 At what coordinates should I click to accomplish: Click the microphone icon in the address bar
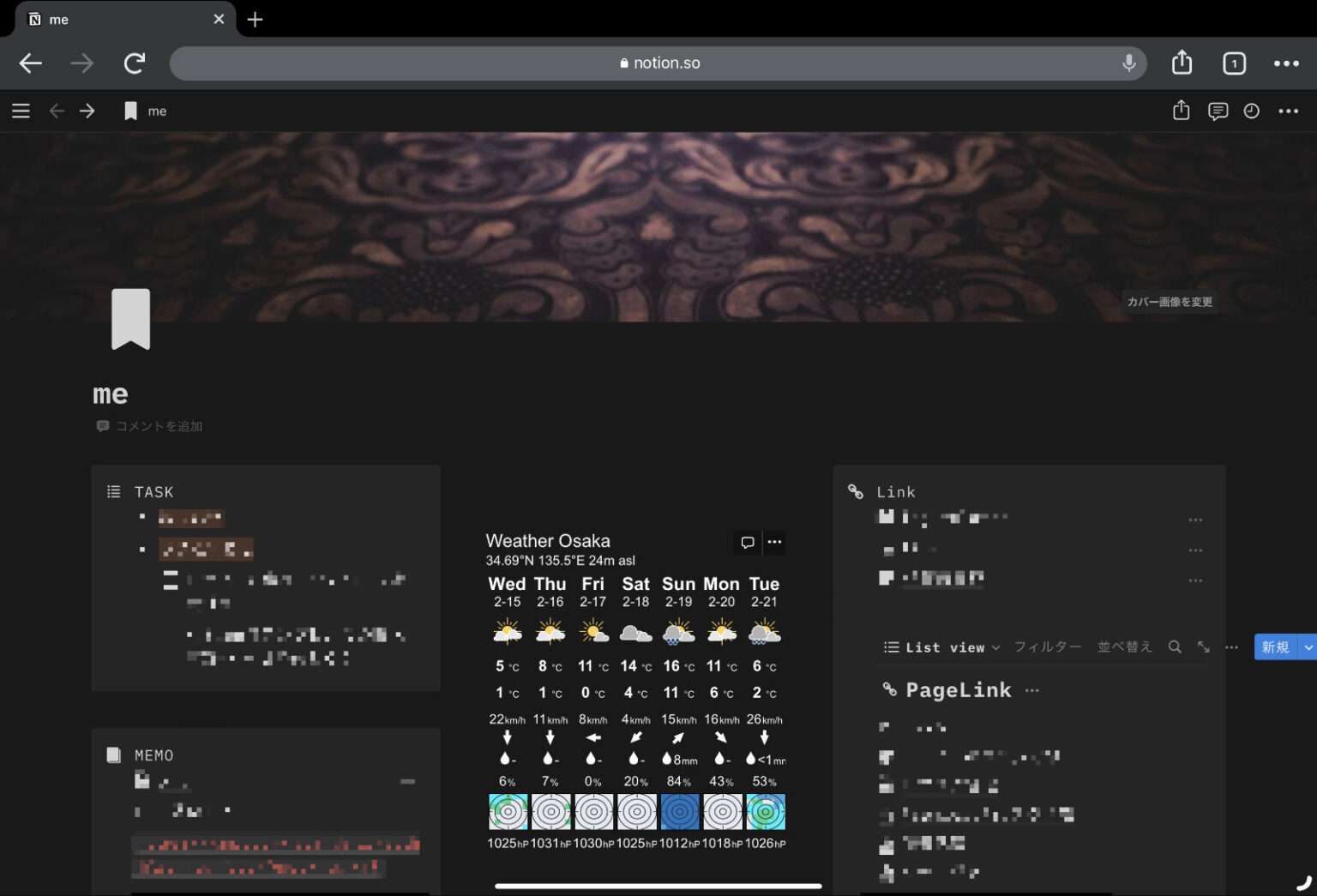tap(1128, 63)
